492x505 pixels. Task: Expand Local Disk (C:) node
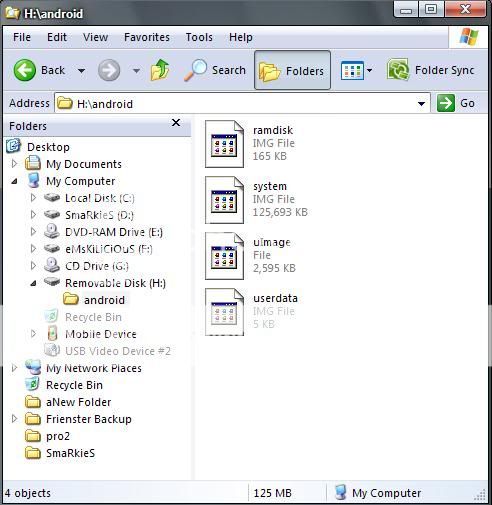pyautogui.click(x=33, y=198)
